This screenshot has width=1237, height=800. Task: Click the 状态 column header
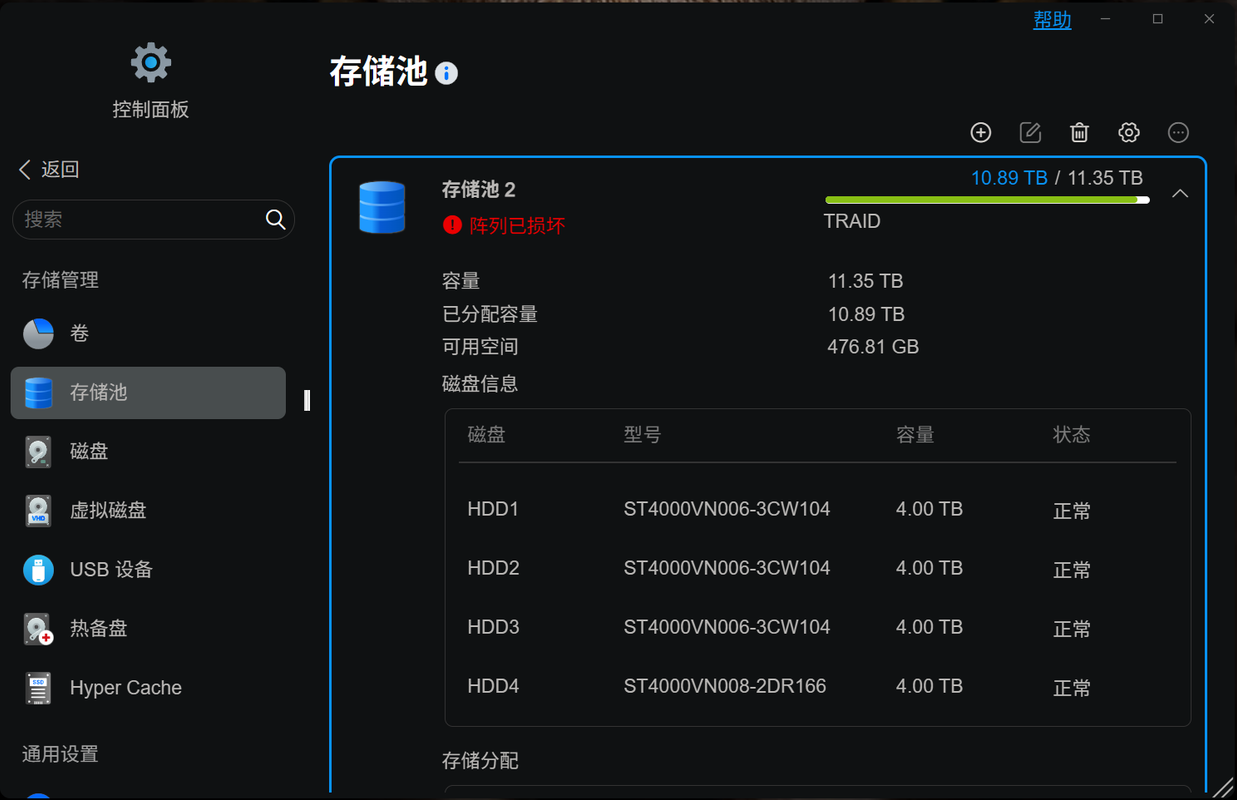pyautogui.click(x=1071, y=435)
